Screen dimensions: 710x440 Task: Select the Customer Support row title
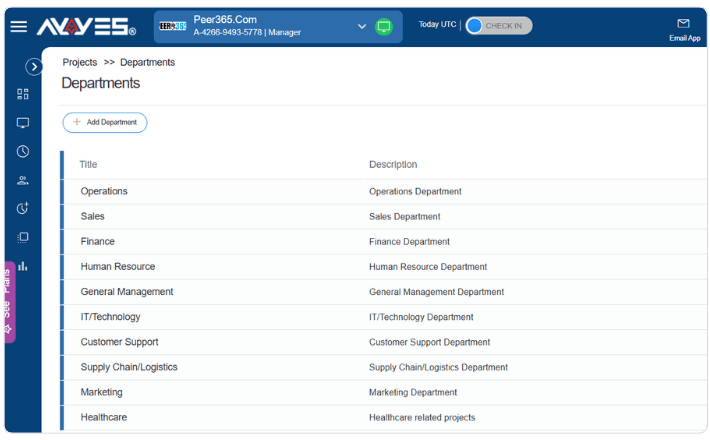[x=120, y=342]
